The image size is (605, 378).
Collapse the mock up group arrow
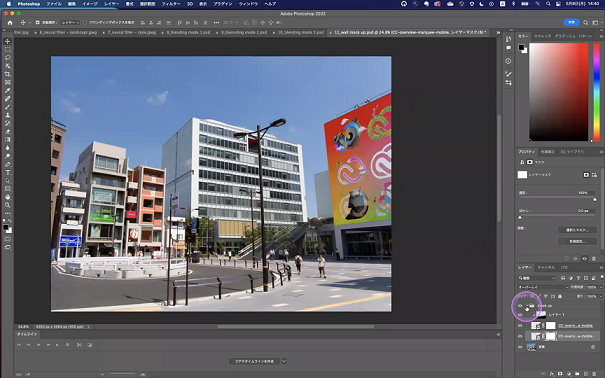click(x=527, y=306)
